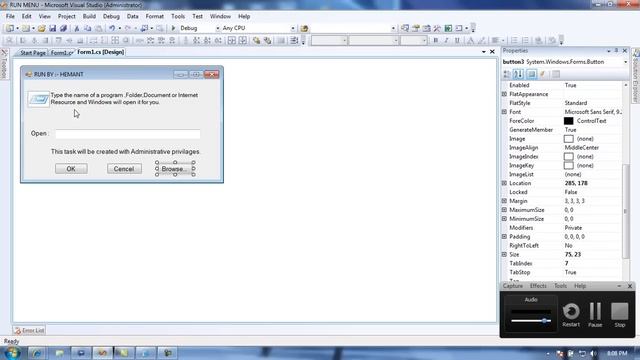Click the Cut scissors icon
640x360 pixels.
pyautogui.click(x=76, y=28)
